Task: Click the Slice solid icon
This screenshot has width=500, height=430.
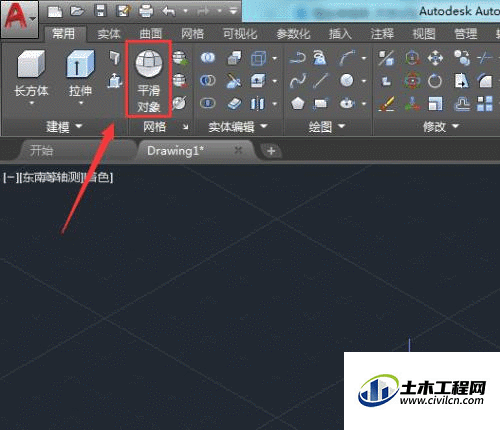Action: pyautogui.click(x=233, y=81)
